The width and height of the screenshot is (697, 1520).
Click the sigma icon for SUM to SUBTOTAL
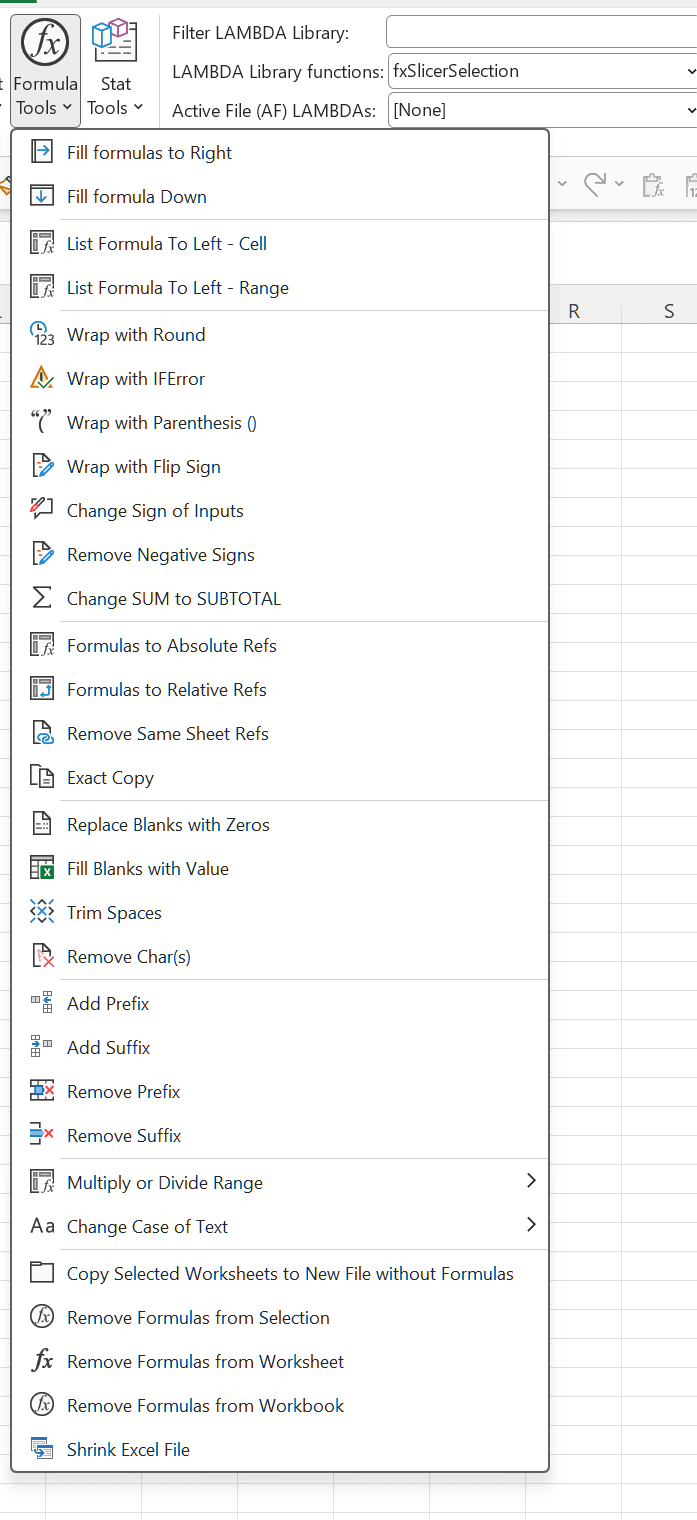coord(42,598)
